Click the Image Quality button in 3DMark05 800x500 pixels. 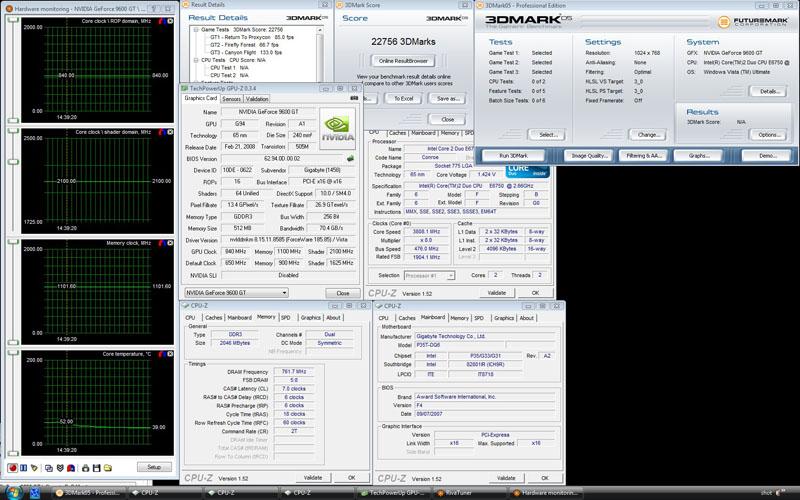589,156
